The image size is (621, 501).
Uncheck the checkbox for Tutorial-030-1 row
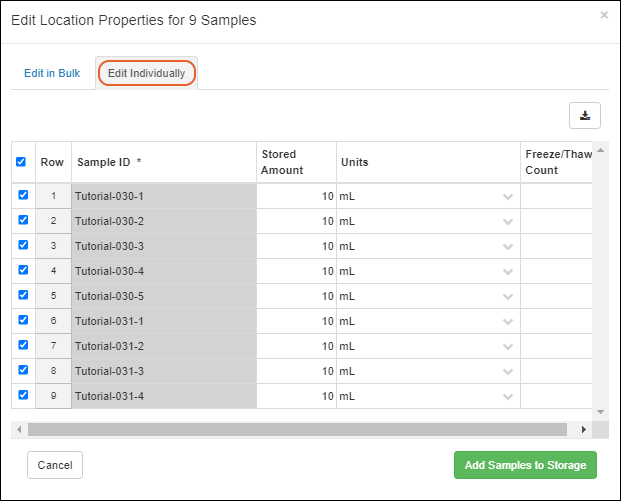coord(23,196)
